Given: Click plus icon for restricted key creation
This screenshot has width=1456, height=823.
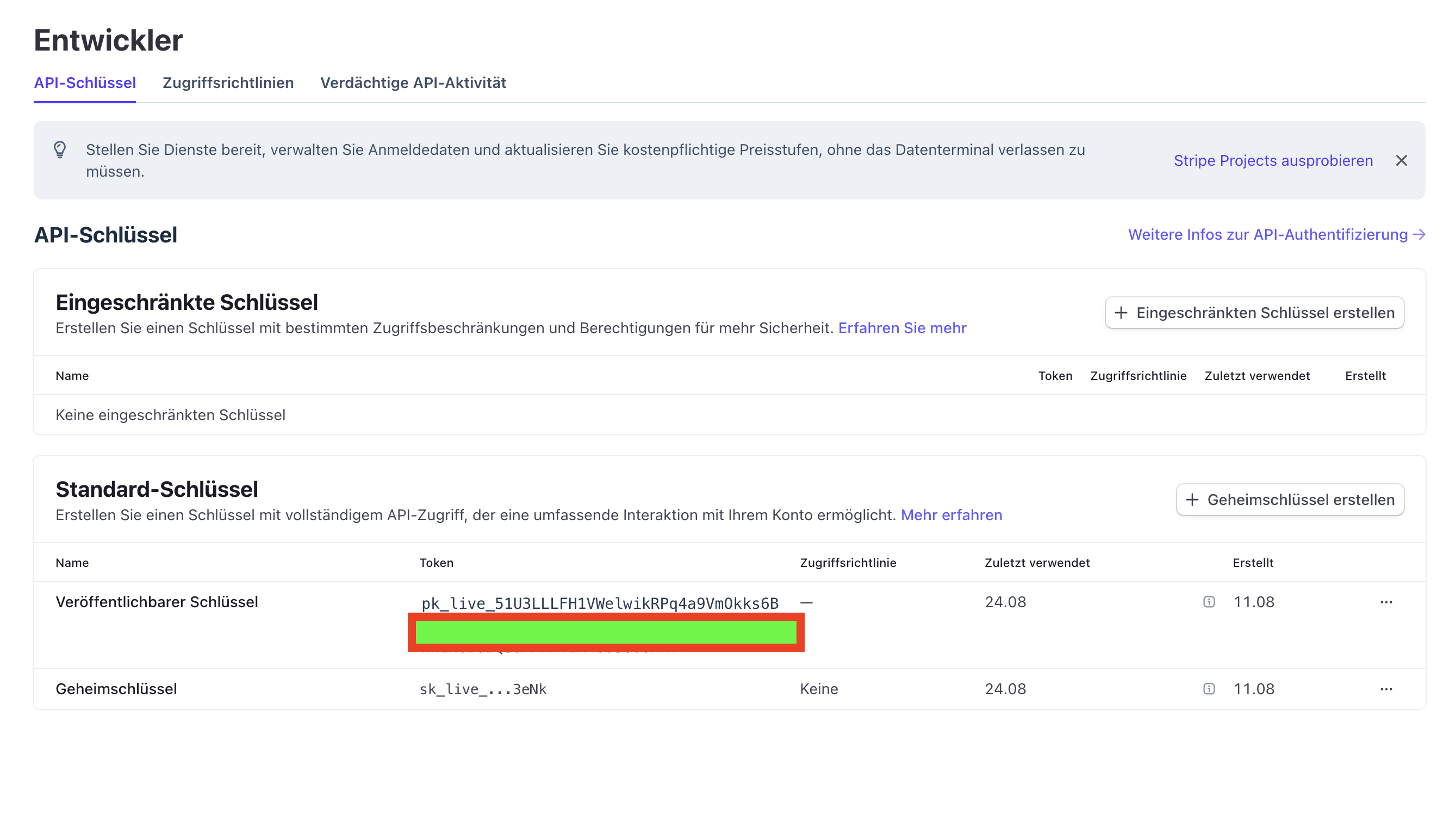Looking at the screenshot, I should pos(1121,313).
